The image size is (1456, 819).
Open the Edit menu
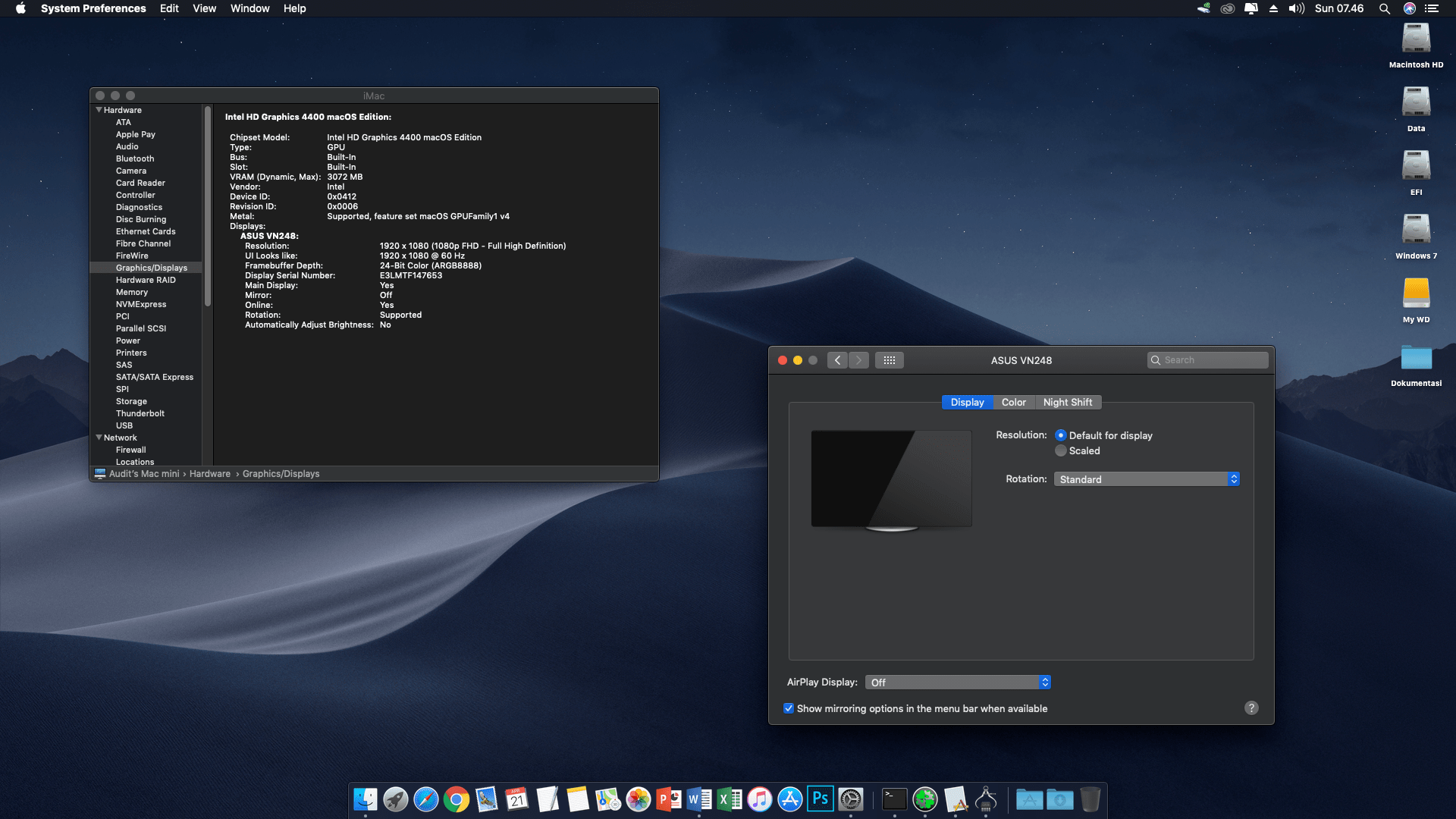click(169, 8)
